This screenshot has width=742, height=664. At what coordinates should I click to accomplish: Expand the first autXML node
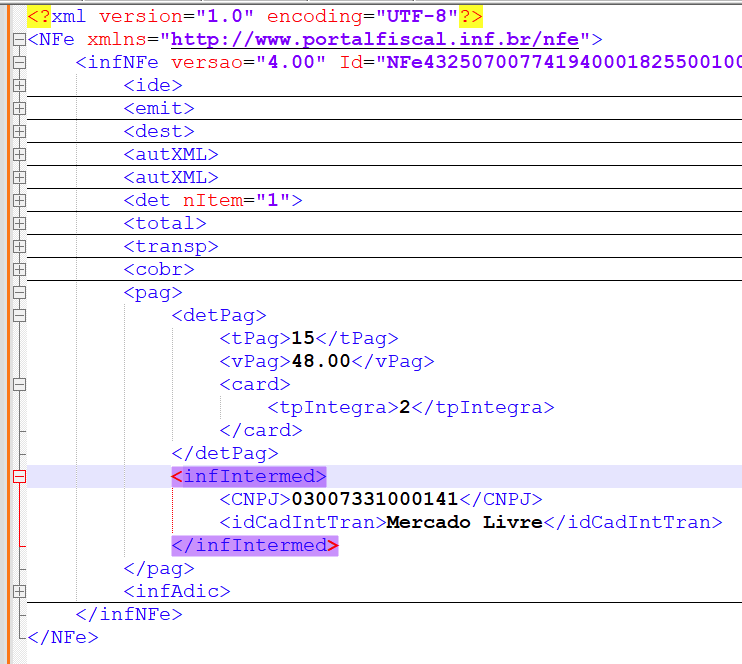click(19, 155)
